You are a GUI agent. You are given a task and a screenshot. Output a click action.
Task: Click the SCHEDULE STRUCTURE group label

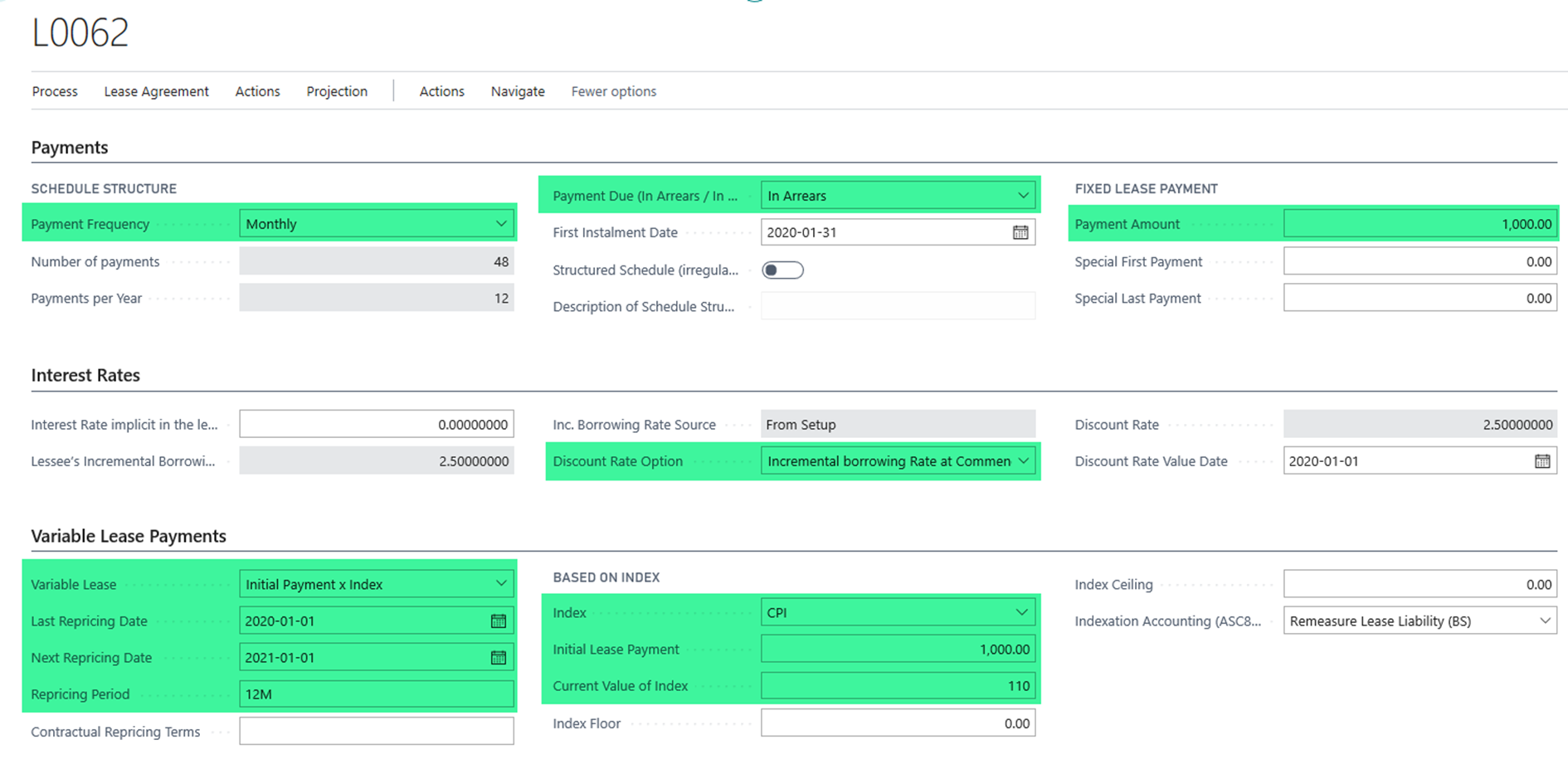104,189
